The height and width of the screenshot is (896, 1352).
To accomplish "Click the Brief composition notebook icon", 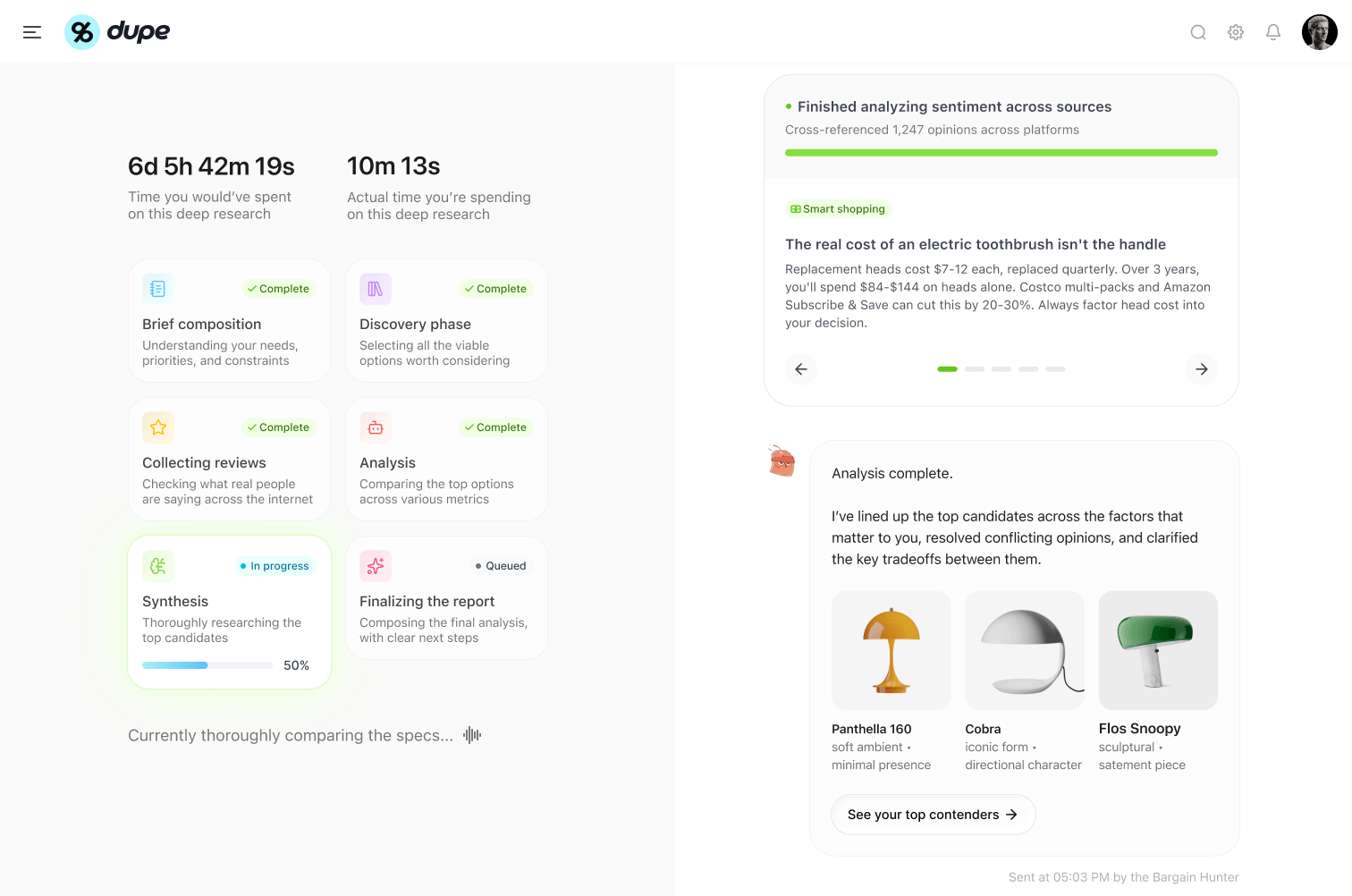I will [x=158, y=289].
